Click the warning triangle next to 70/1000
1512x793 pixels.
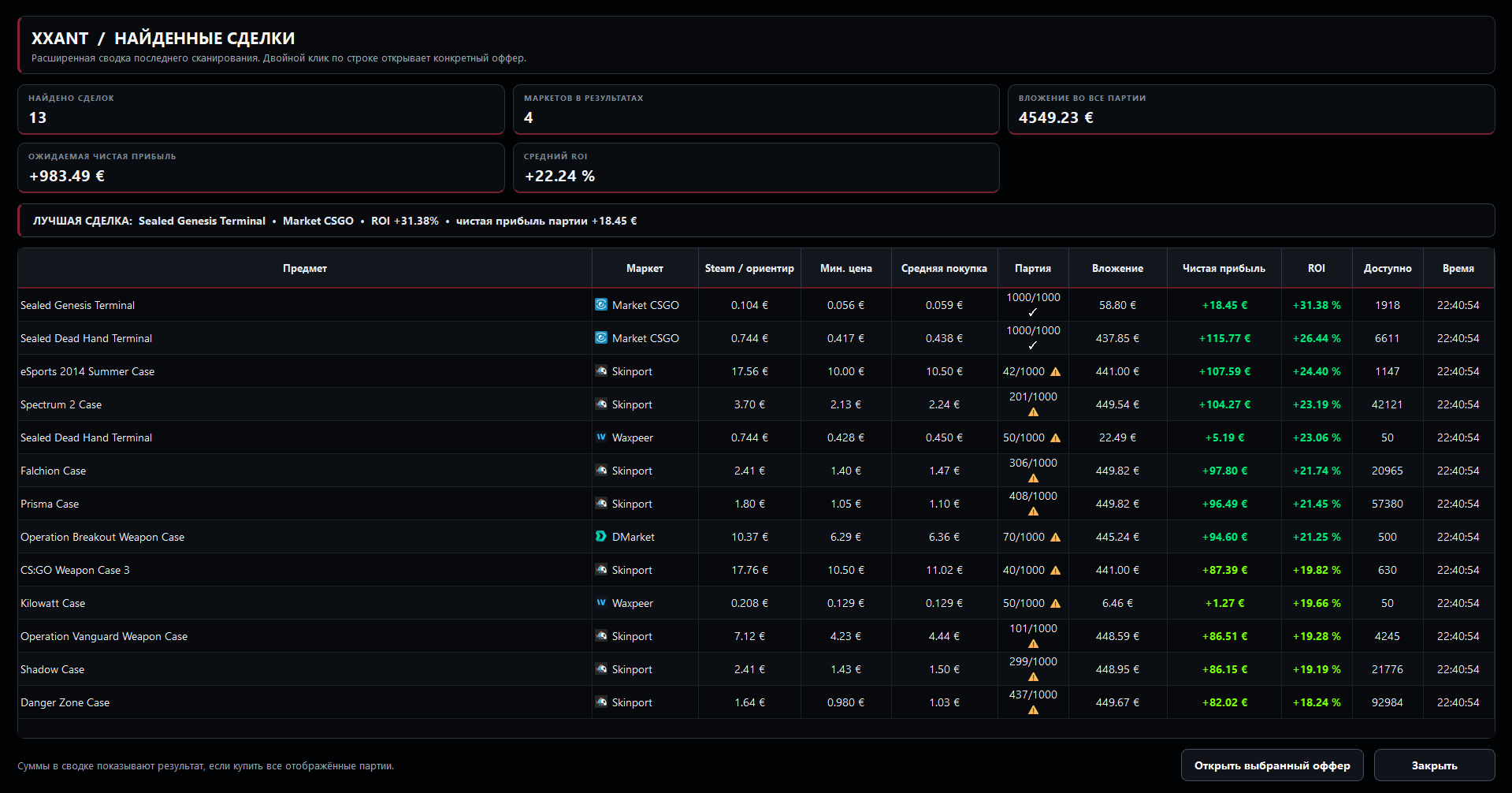pos(1055,537)
